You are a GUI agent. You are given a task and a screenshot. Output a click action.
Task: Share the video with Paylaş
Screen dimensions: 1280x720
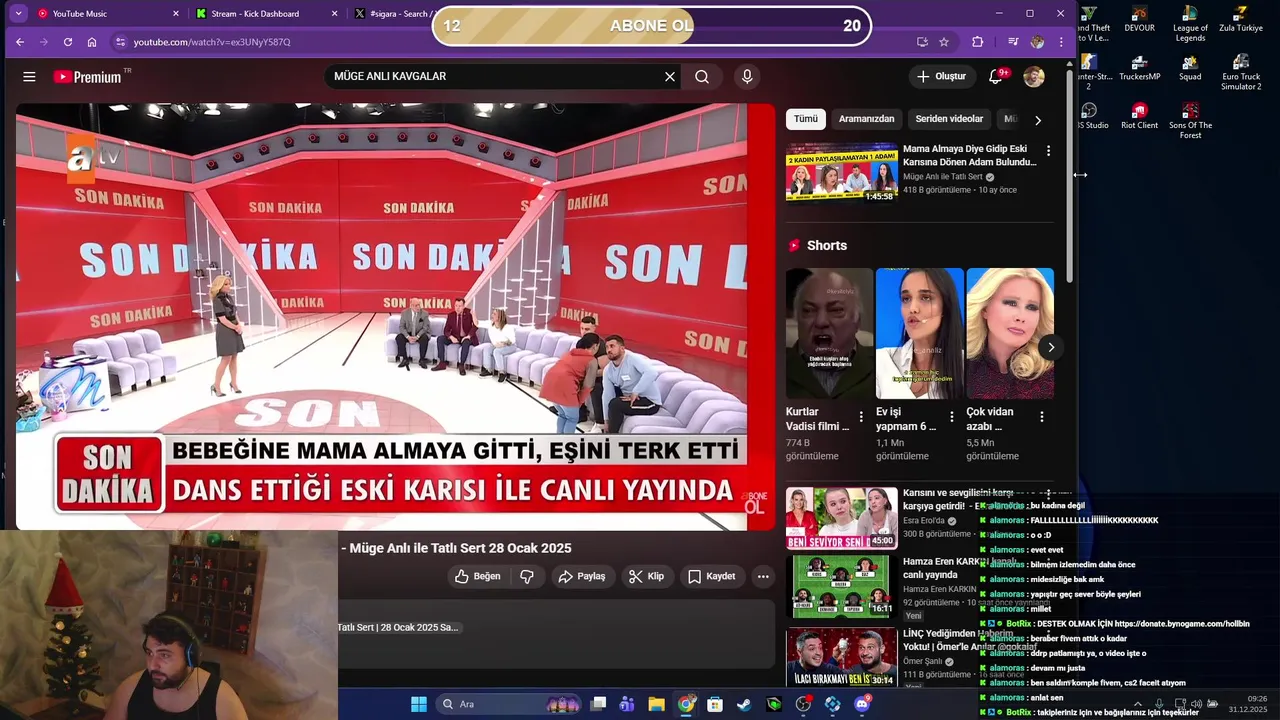click(x=581, y=576)
